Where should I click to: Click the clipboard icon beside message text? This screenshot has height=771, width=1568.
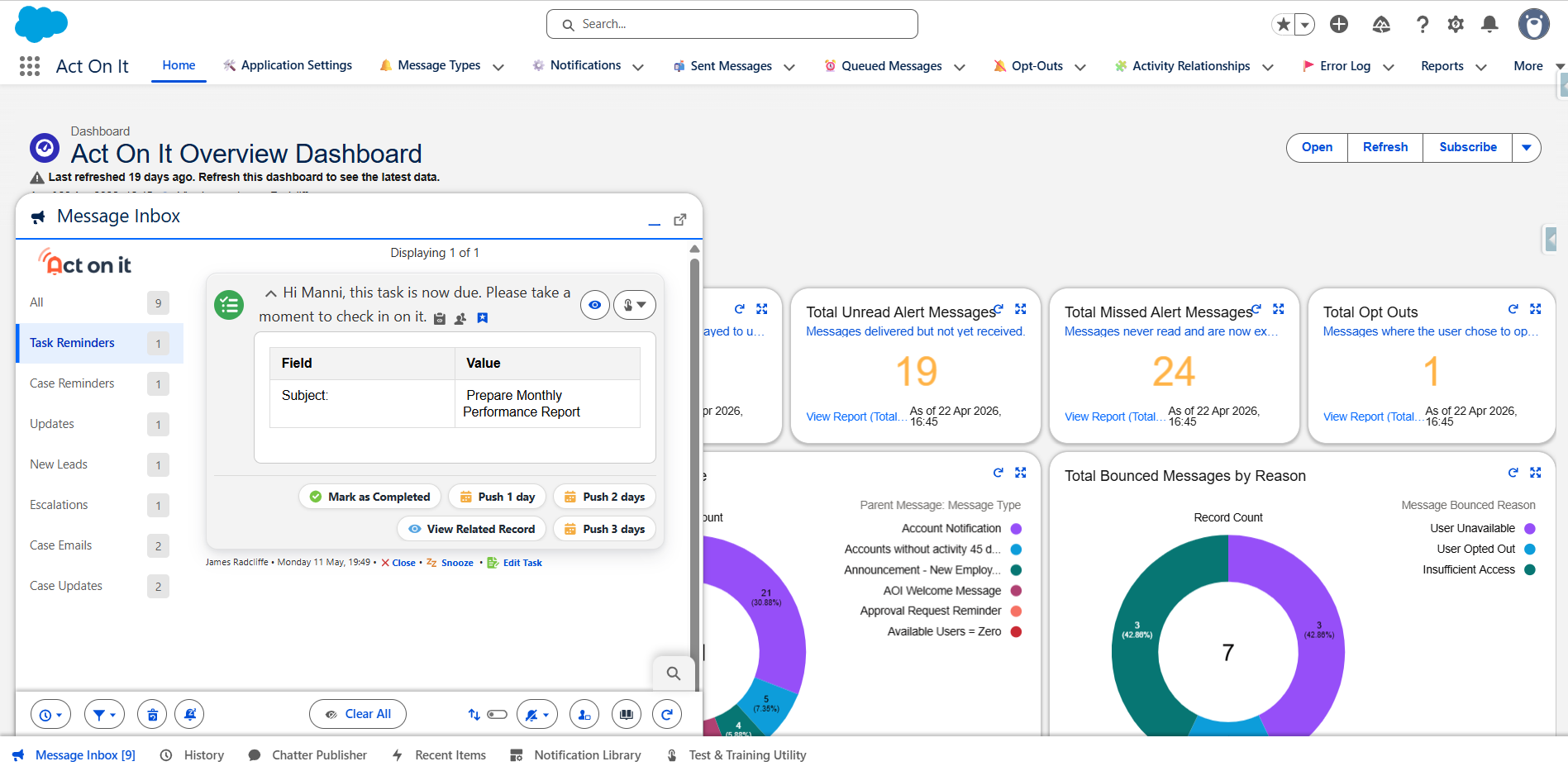[440, 318]
